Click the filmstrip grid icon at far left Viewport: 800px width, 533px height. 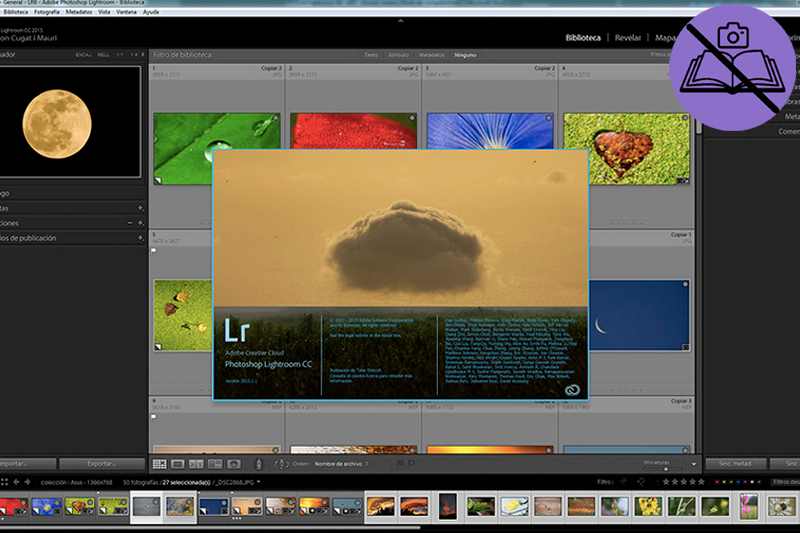pyautogui.click(x=4, y=482)
